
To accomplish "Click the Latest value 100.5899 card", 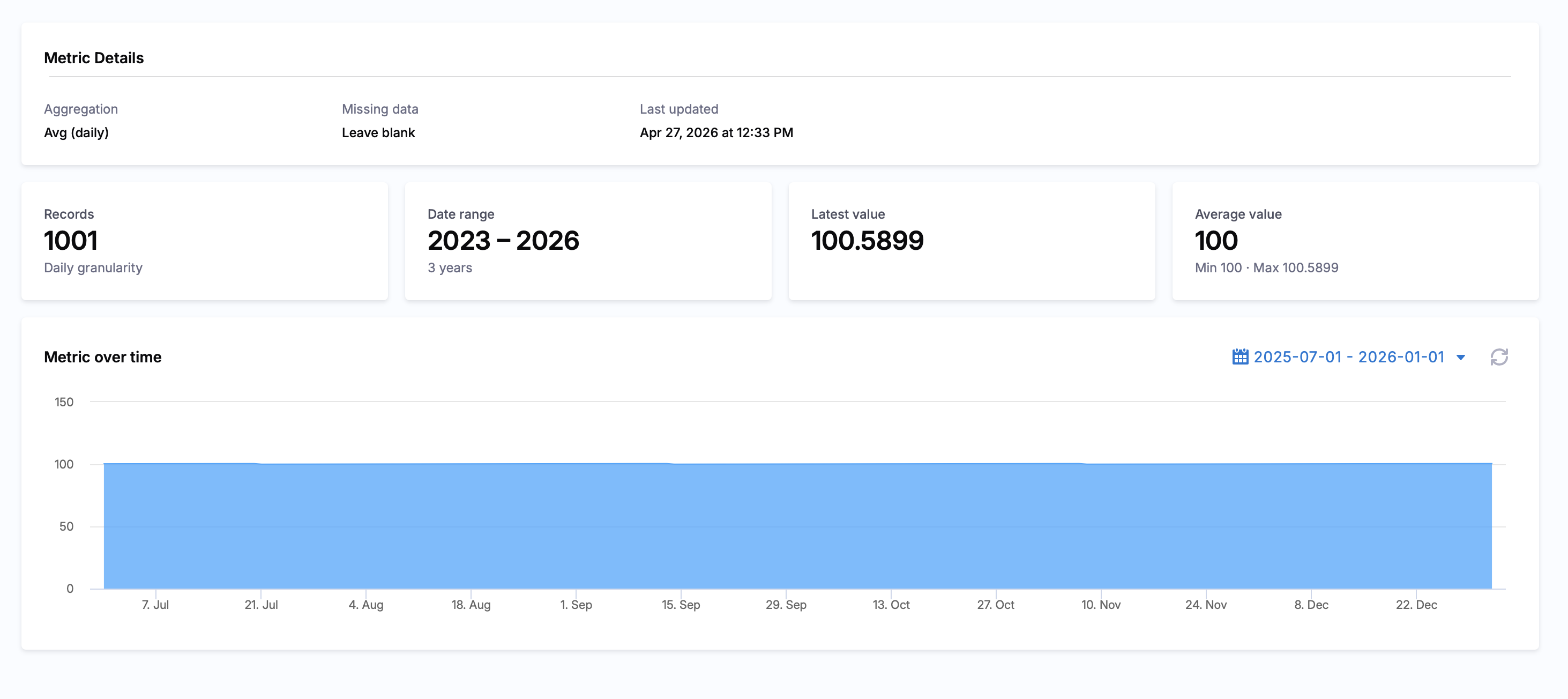I will 972,241.
